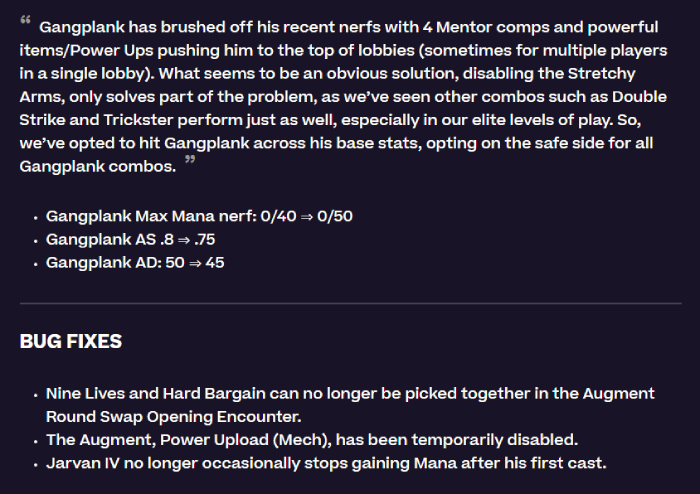The image size is (700, 494).
Task: Click the Jarvan IV bug fix line
Action: pos(326,463)
